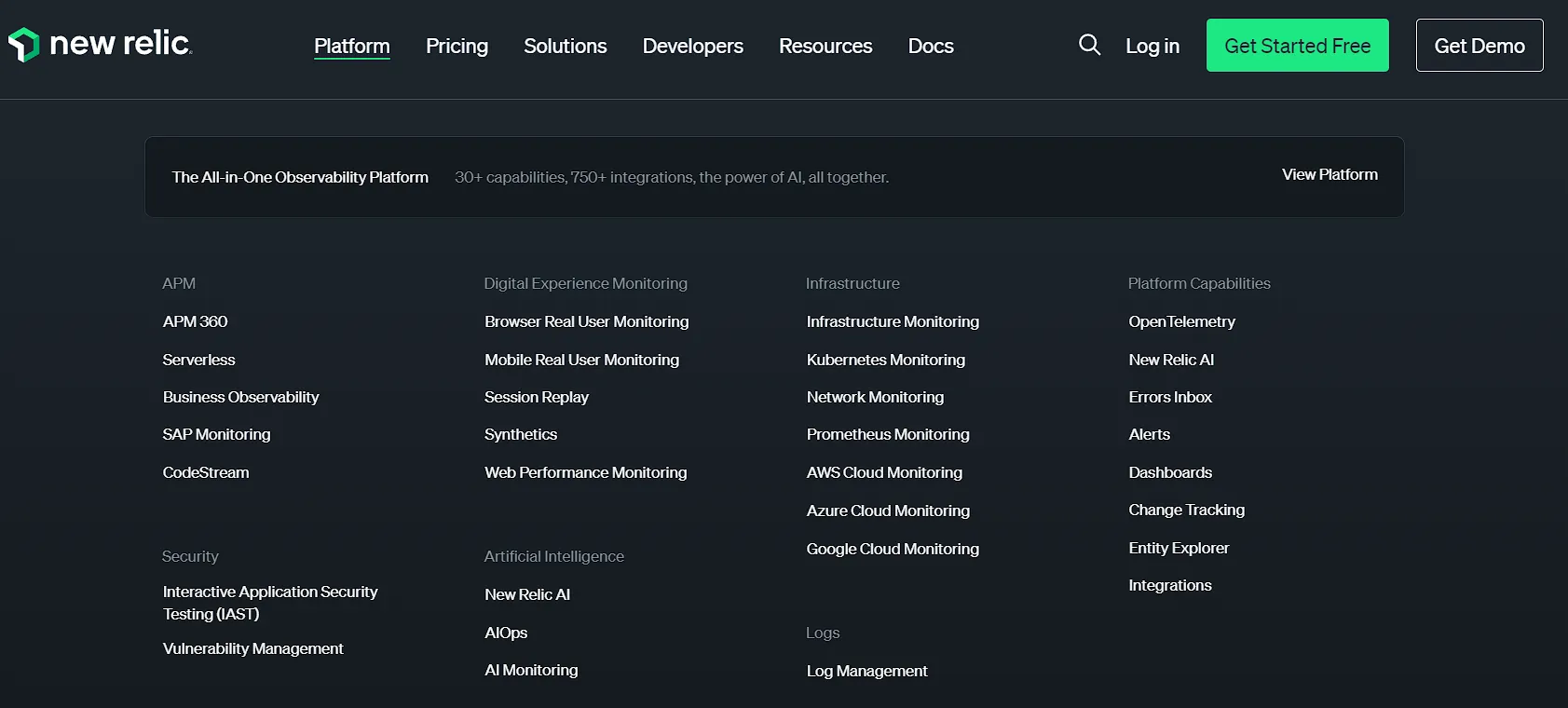
Task: Click the Get Started Free button
Action: coord(1298,46)
